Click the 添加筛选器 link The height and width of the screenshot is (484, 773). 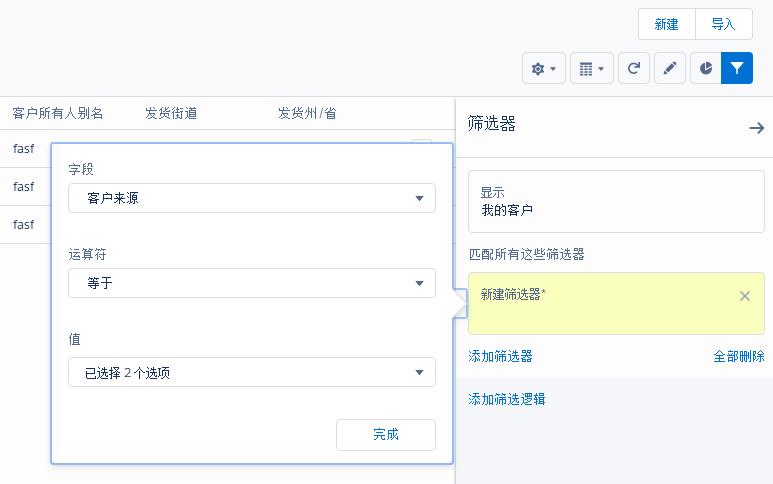[500, 356]
